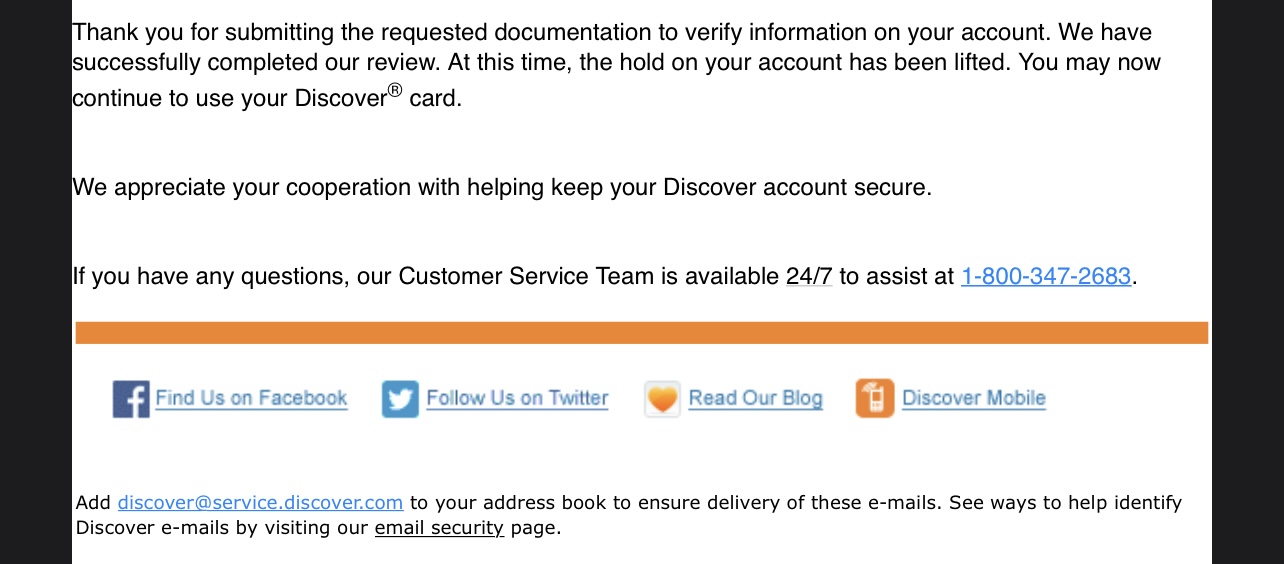Click the orange horizontal divider bar
This screenshot has width=1284, height=564.
click(641, 333)
